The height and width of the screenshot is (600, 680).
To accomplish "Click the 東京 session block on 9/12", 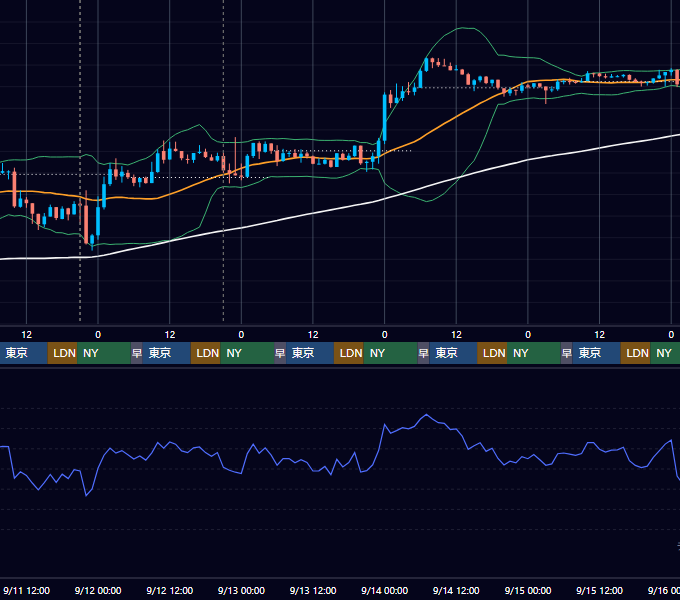I will [x=167, y=353].
